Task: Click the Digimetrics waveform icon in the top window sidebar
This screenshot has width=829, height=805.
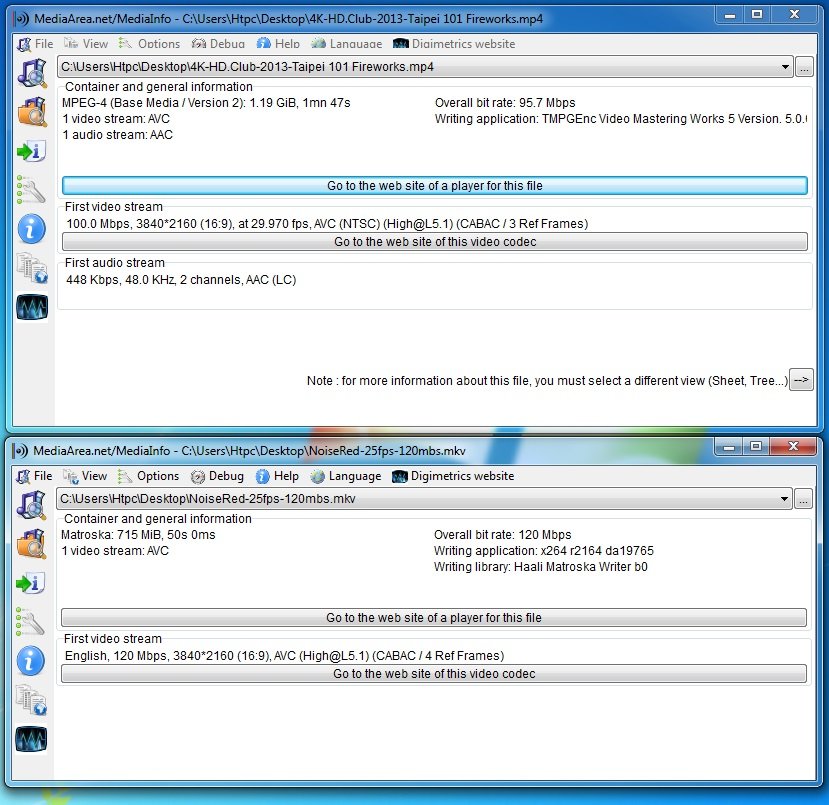Action: point(31,307)
